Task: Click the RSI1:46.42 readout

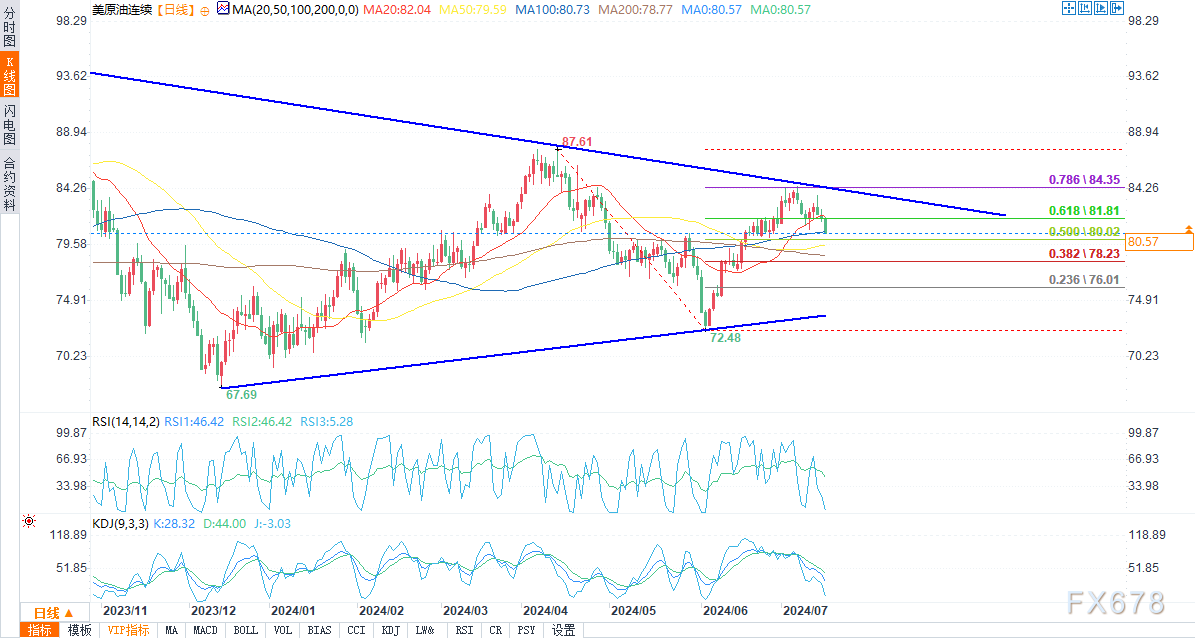Action: click(x=195, y=422)
